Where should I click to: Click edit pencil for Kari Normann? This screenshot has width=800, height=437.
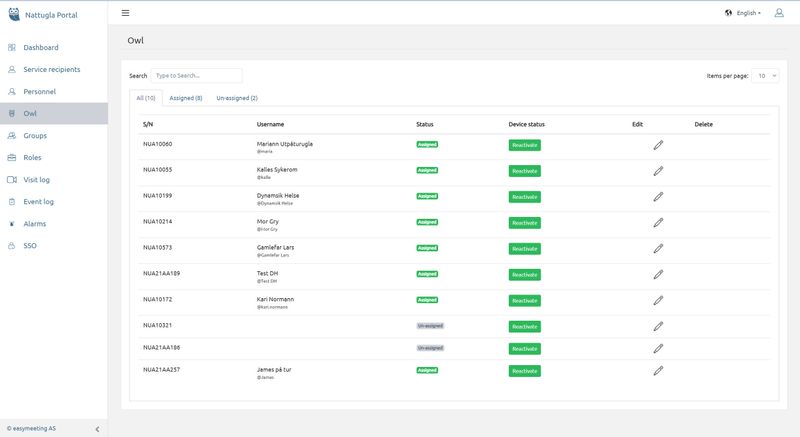click(x=658, y=300)
